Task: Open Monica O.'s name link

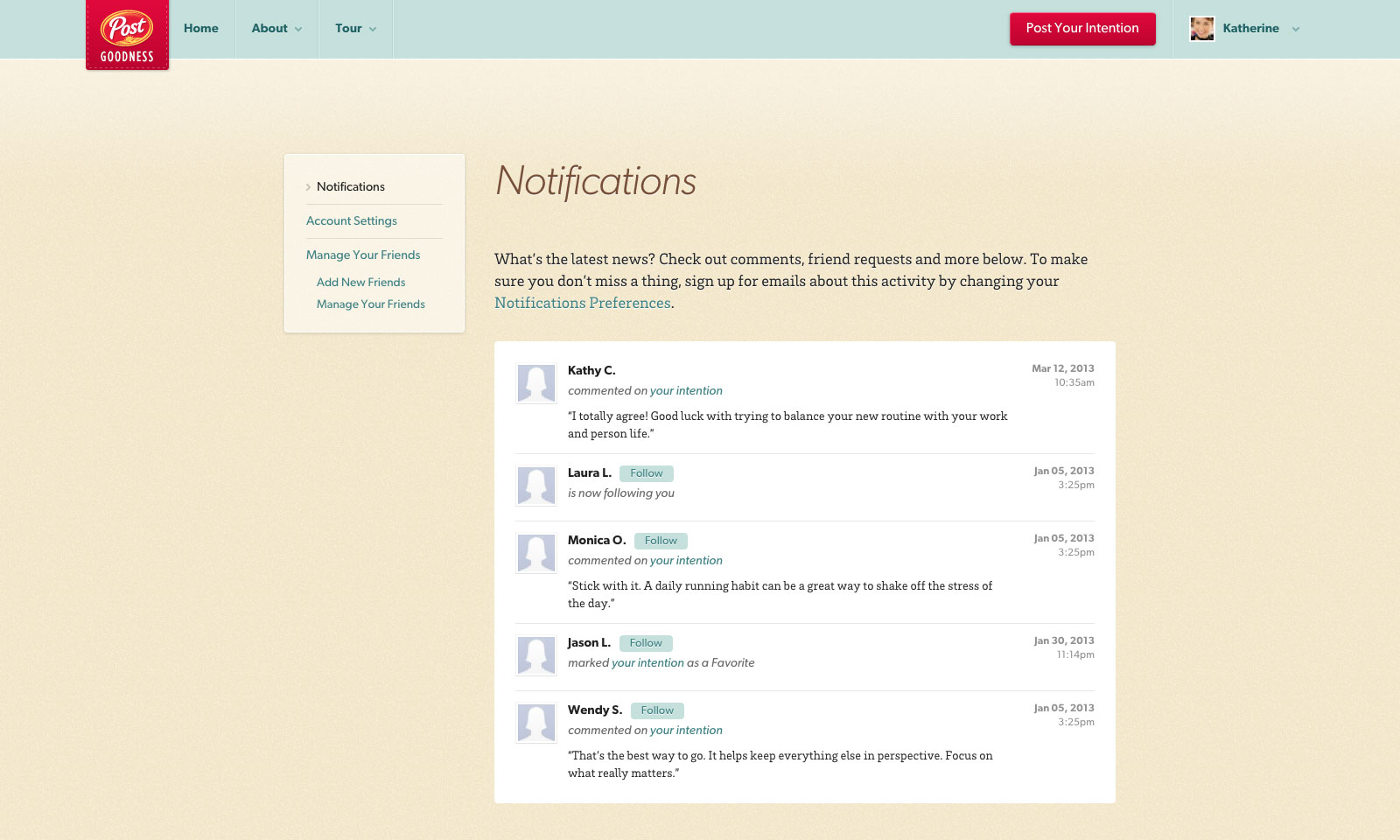Action: (x=597, y=540)
